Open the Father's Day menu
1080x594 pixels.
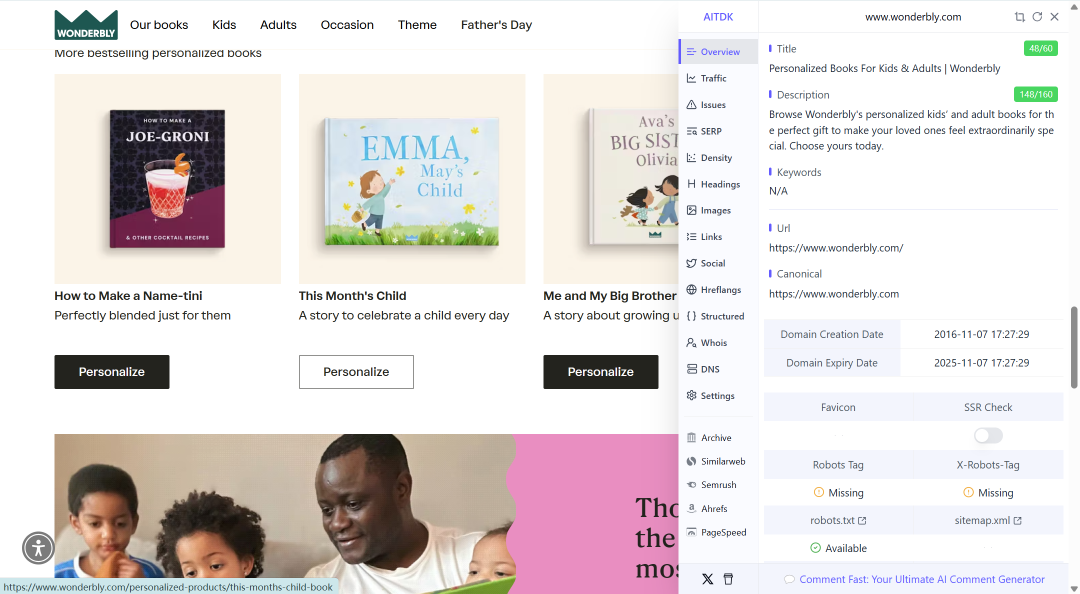click(496, 25)
